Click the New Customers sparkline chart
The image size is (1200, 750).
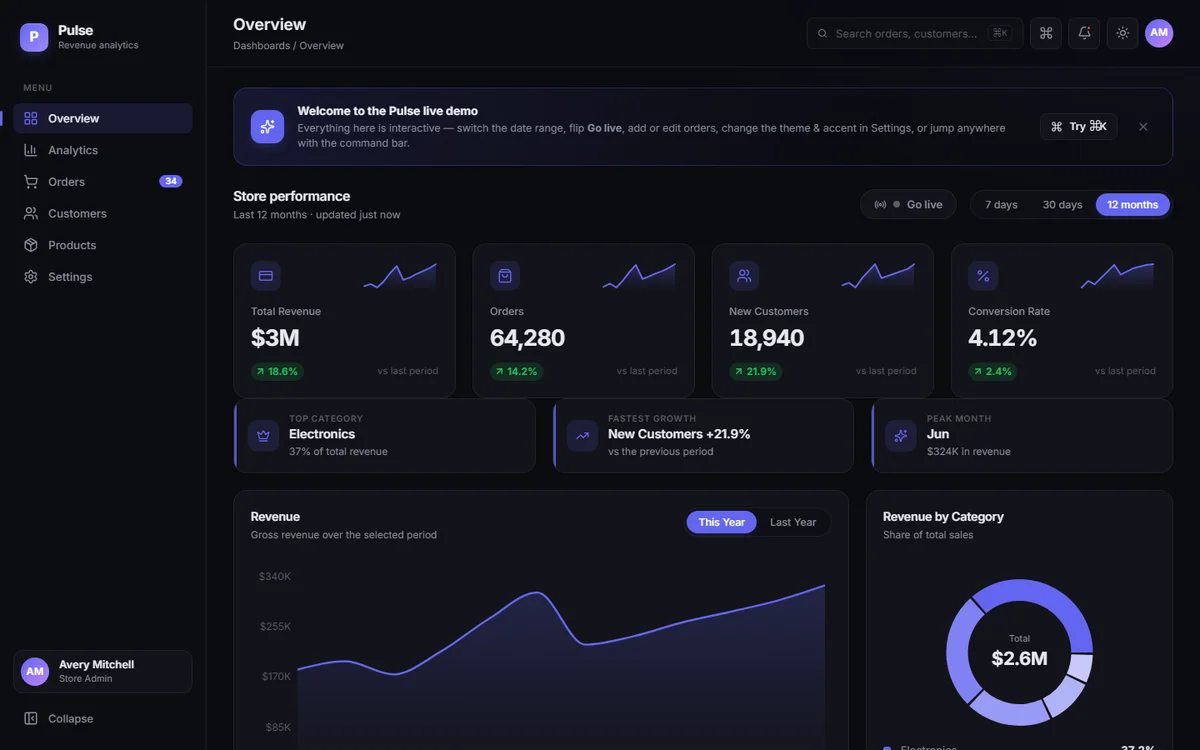(878, 276)
